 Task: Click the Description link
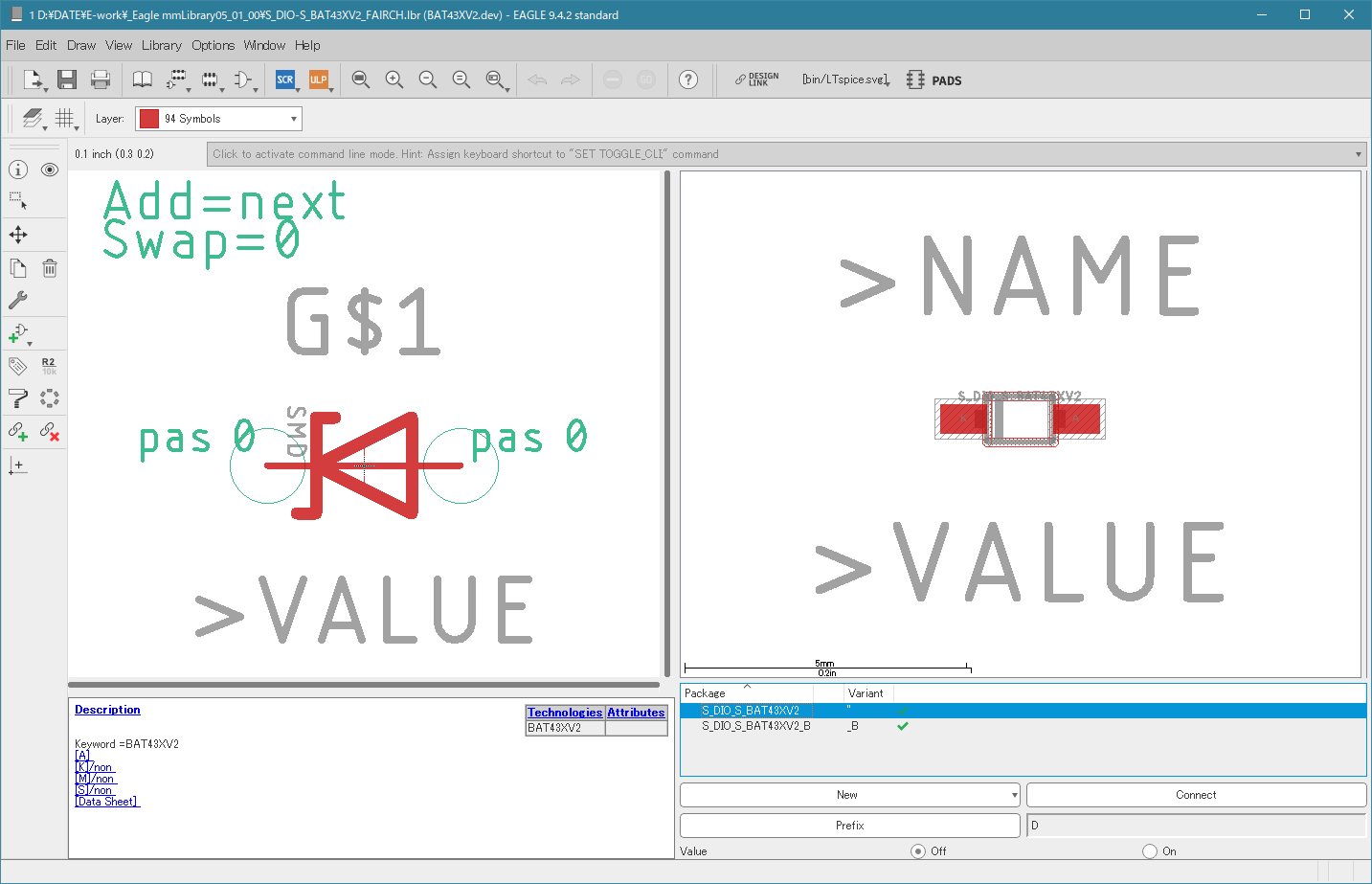tap(107, 710)
